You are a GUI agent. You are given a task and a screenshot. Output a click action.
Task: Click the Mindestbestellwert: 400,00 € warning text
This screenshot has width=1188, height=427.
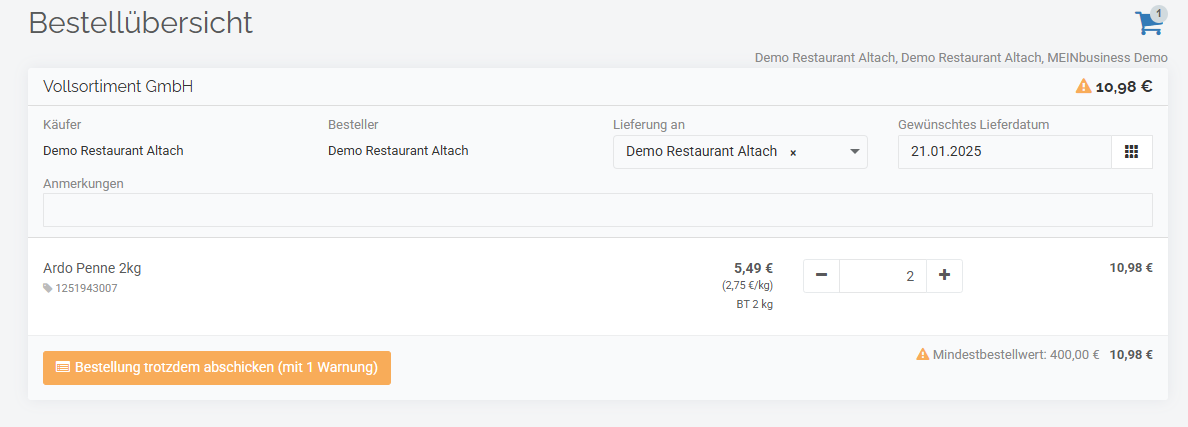point(1016,354)
